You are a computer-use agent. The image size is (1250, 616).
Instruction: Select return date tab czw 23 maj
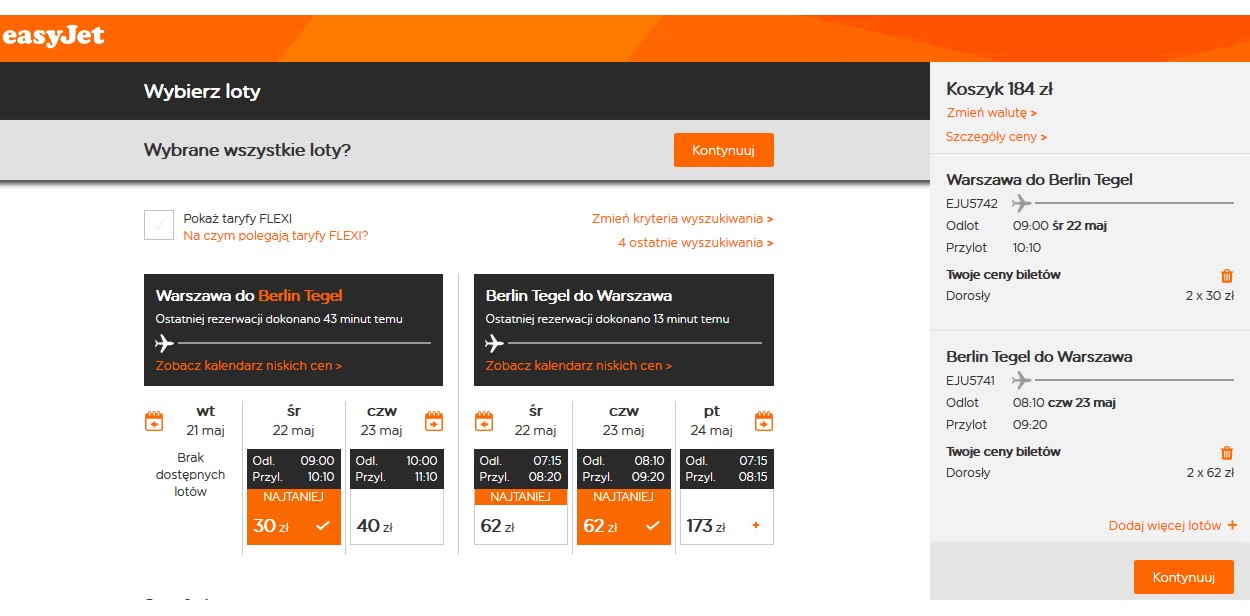(624, 421)
